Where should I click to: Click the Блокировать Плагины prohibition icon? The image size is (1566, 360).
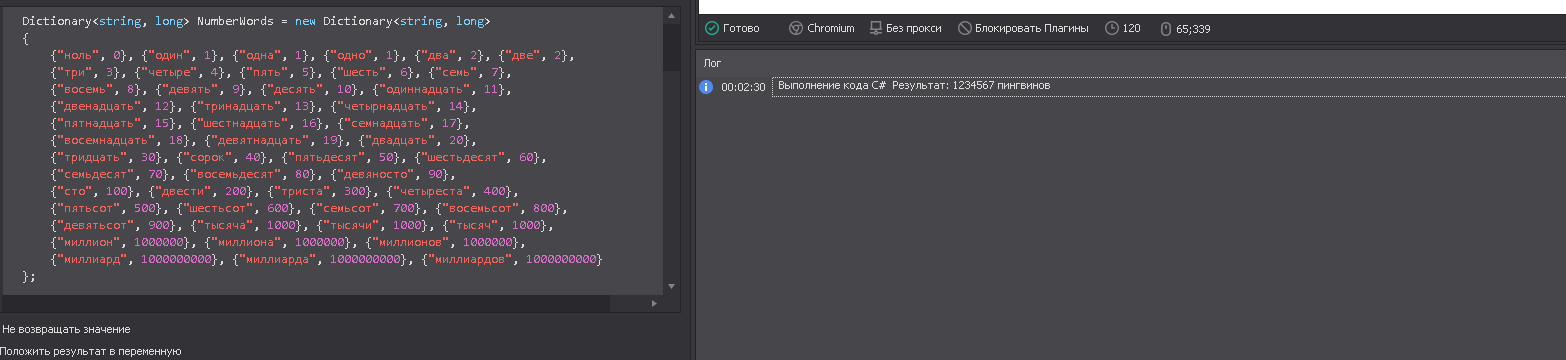pos(965,28)
